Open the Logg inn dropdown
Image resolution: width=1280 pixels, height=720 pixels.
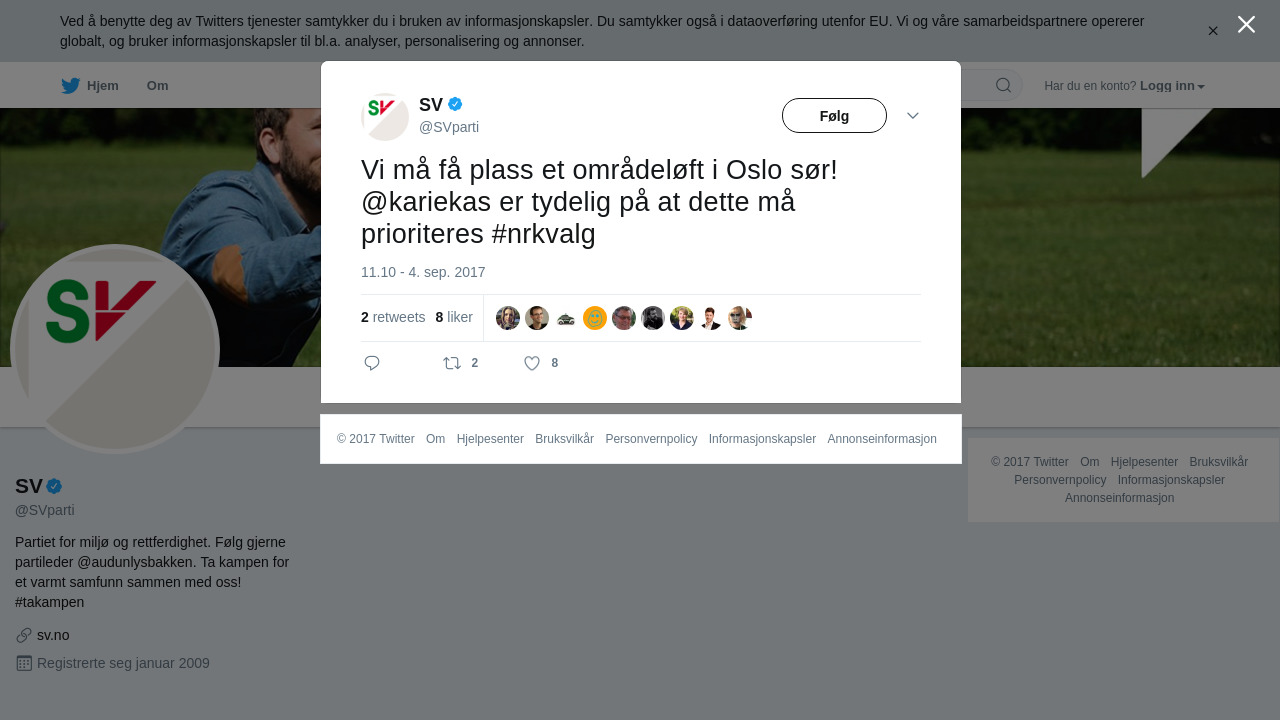[1172, 86]
